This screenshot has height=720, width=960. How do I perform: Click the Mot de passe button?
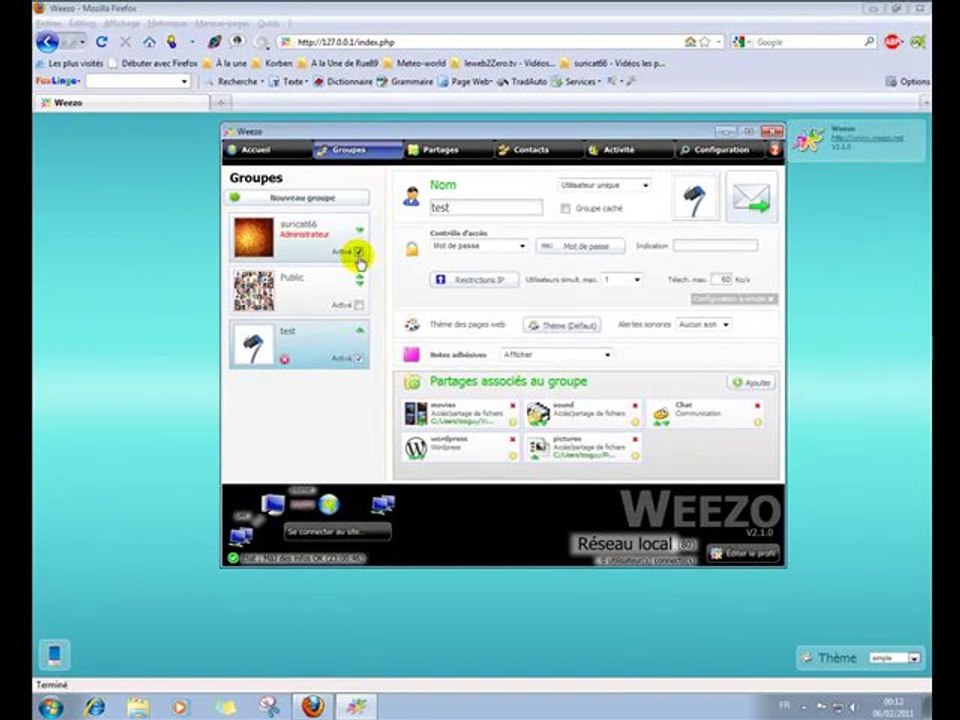pyautogui.click(x=580, y=246)
